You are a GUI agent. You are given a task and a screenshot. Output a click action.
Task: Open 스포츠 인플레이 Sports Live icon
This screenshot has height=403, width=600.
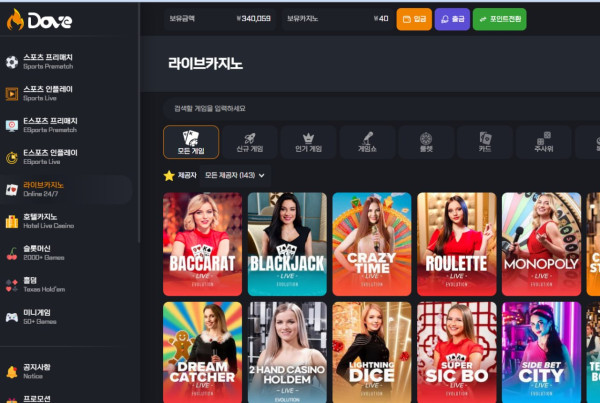coord(12,93)
